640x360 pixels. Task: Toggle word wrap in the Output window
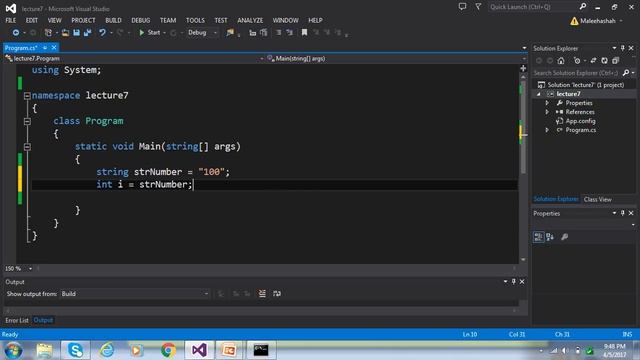point(277,294)
